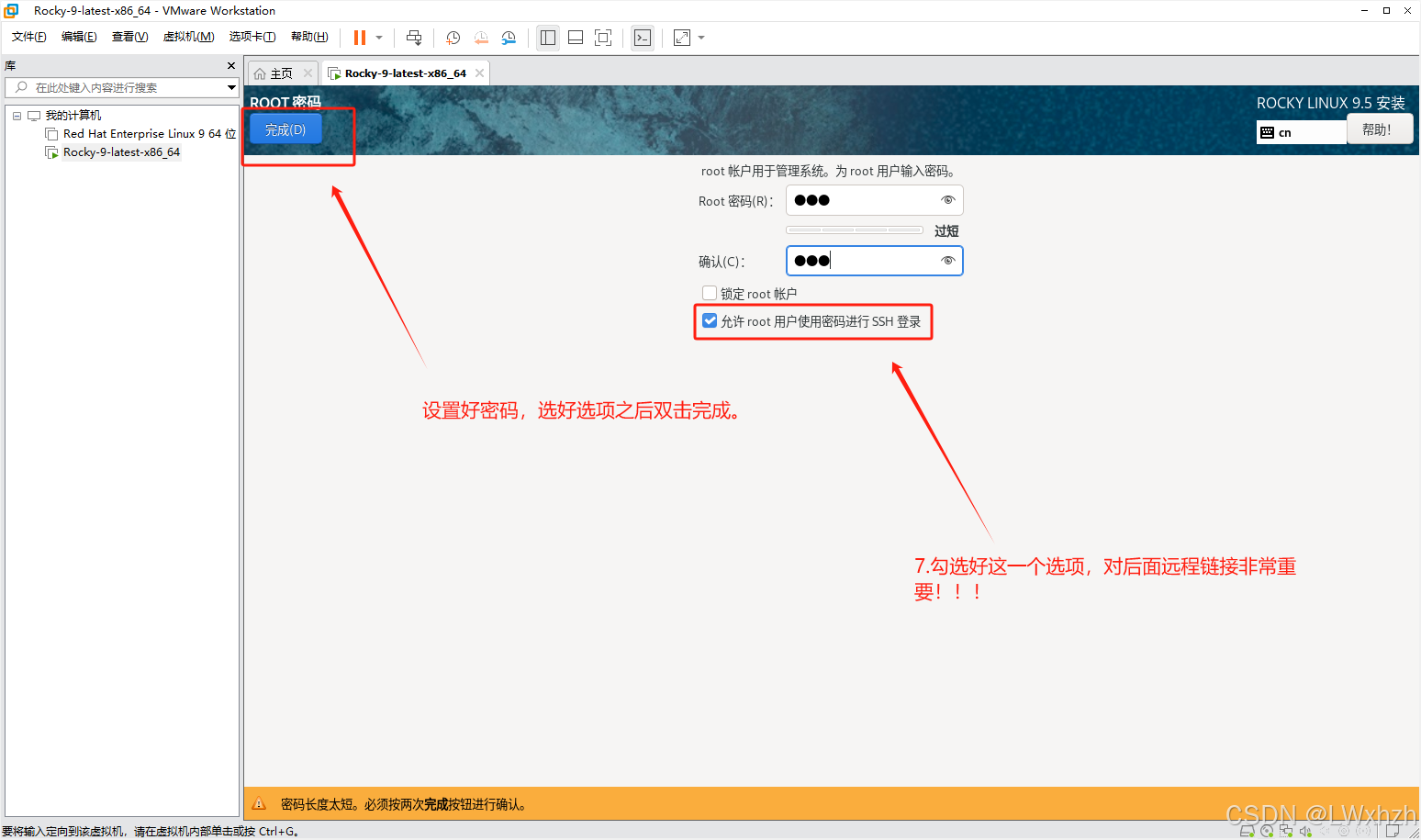Close the Rocky-9-latest-x86_64 tab
Image resolution: width=1421 pixels, height=840 pixels.
point(479,73)
